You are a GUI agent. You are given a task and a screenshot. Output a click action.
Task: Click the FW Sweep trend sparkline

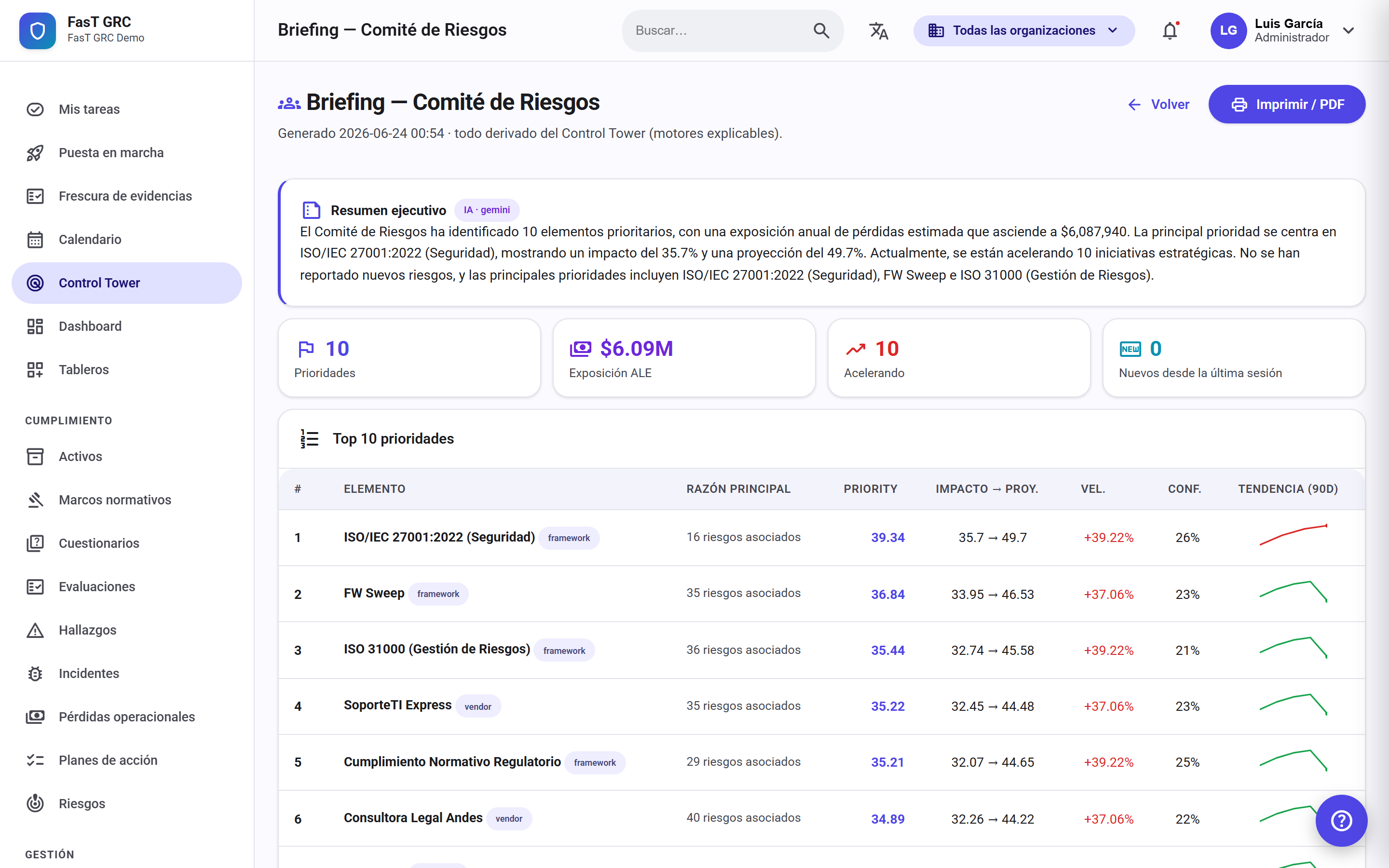[x=1293, y=592]
